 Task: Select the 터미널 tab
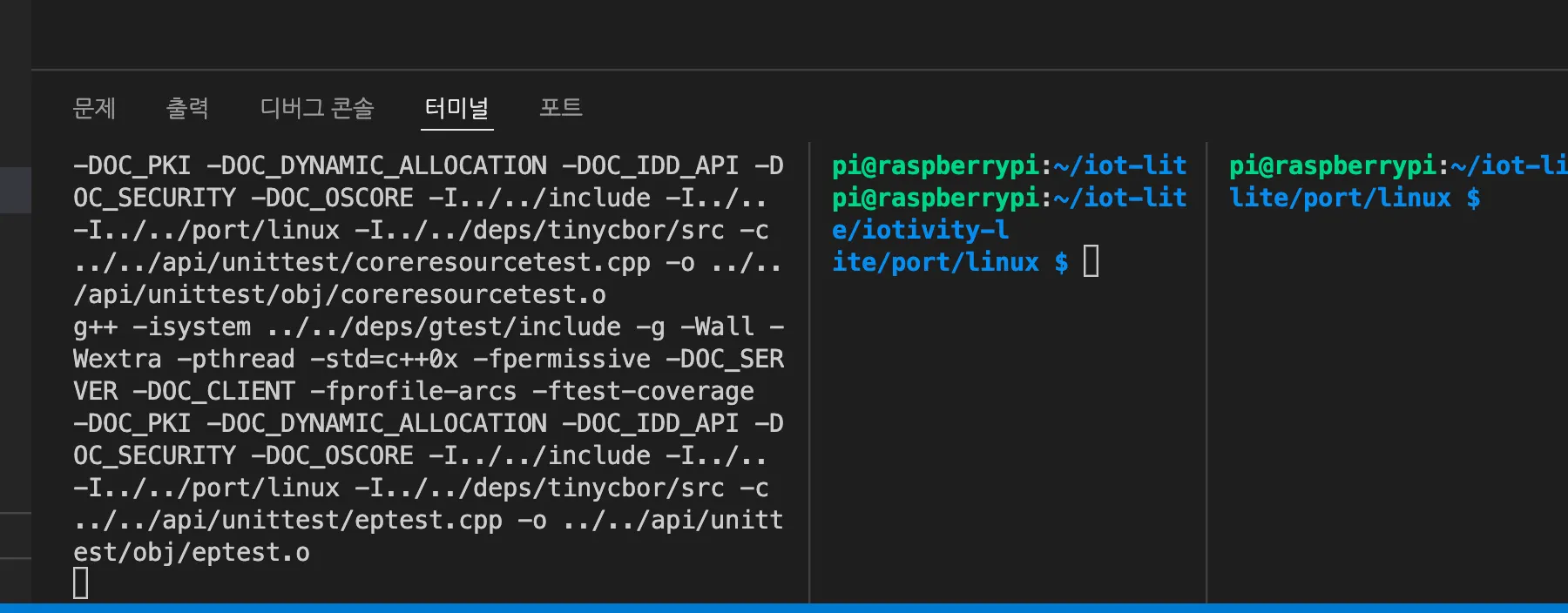(x=456, y=108)
